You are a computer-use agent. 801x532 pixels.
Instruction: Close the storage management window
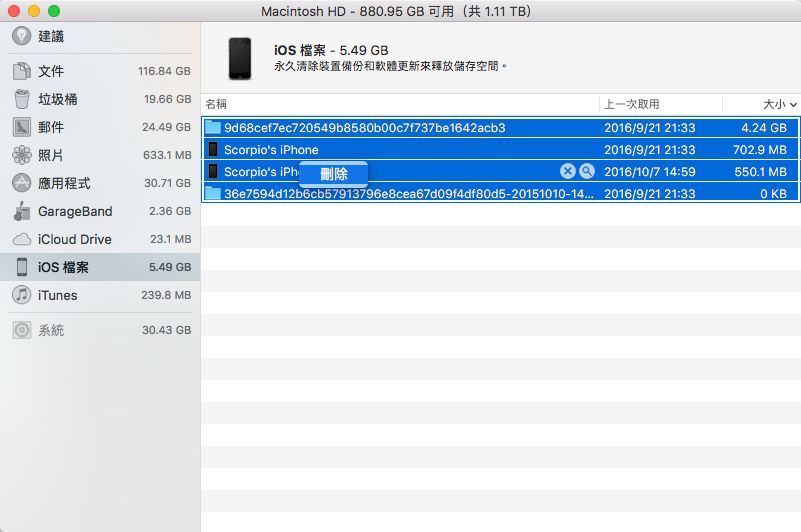pos(14,11)
